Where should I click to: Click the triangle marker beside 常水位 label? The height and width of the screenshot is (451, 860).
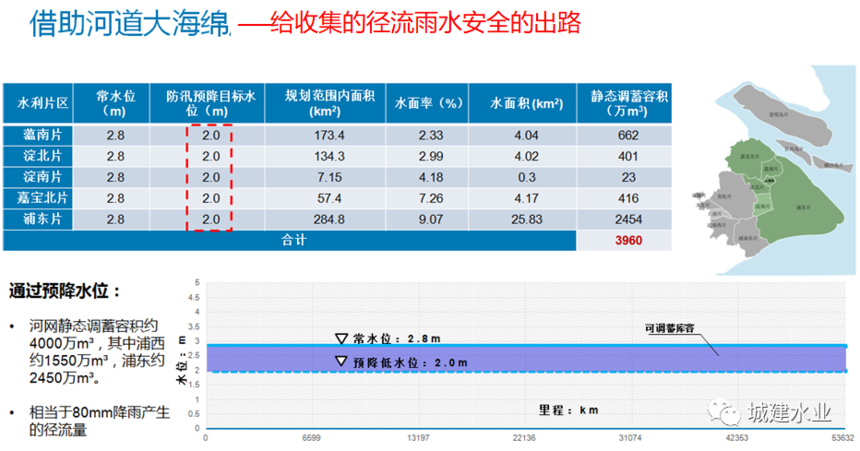click(341, 339)
